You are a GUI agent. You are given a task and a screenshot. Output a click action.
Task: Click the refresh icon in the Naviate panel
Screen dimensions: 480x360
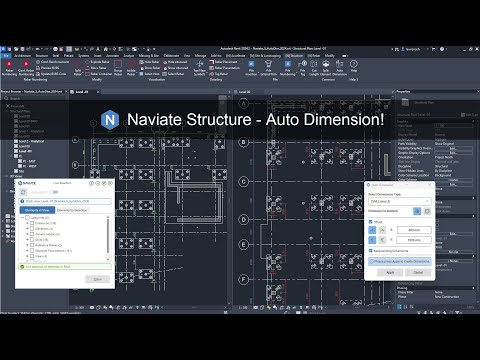pos(23,192)
